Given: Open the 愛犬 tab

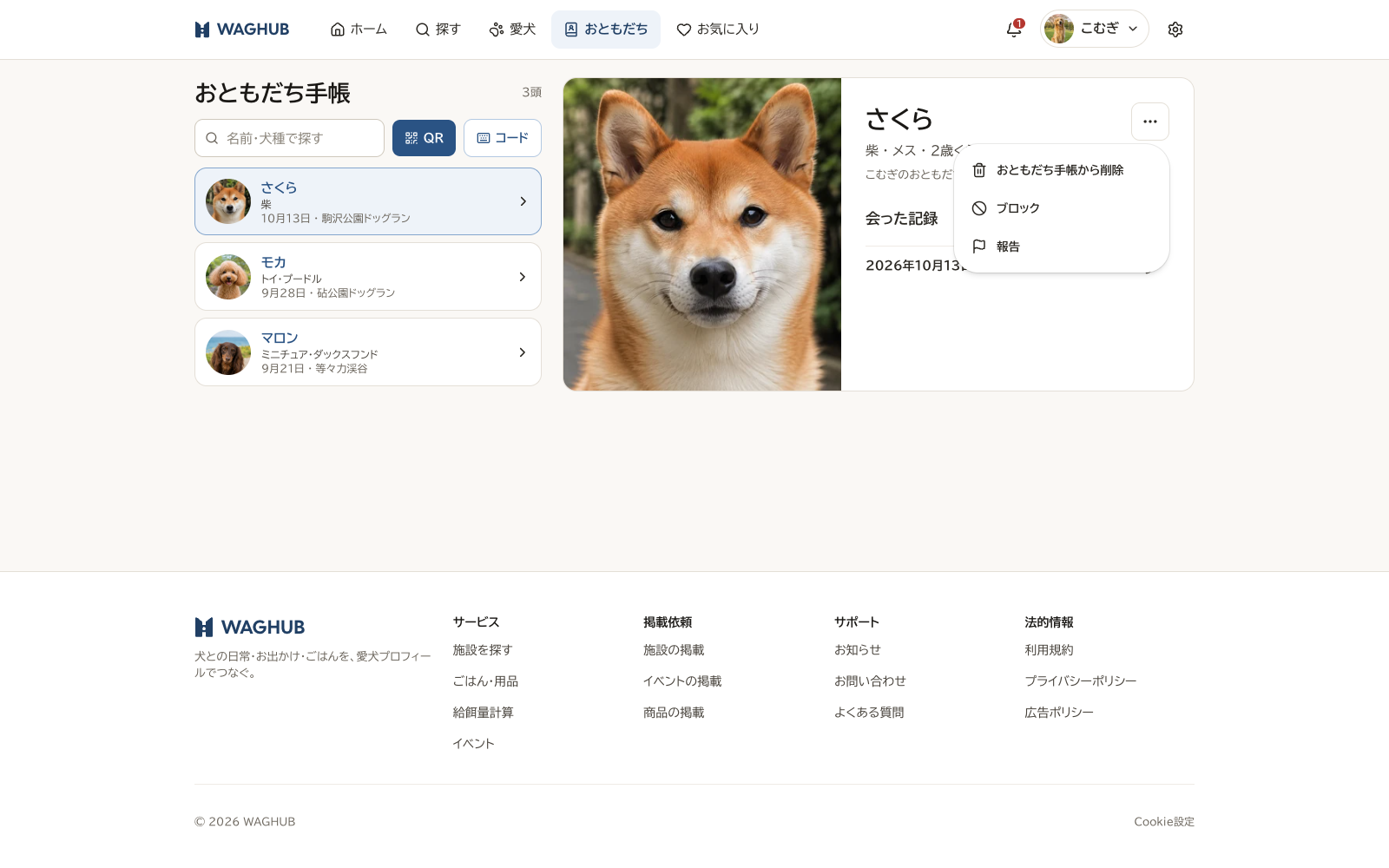Looking at the screenshot, I should point(512,30).
